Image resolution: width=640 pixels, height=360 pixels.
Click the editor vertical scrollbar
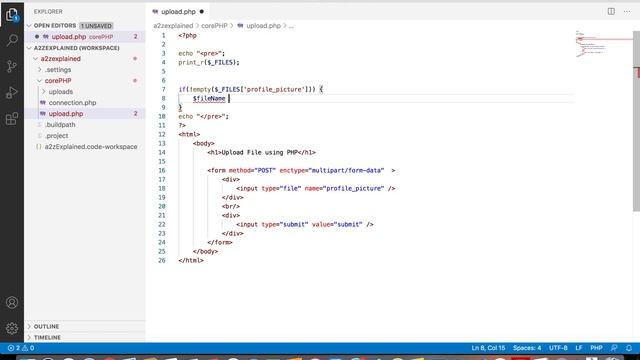click(x=636, y=121)
